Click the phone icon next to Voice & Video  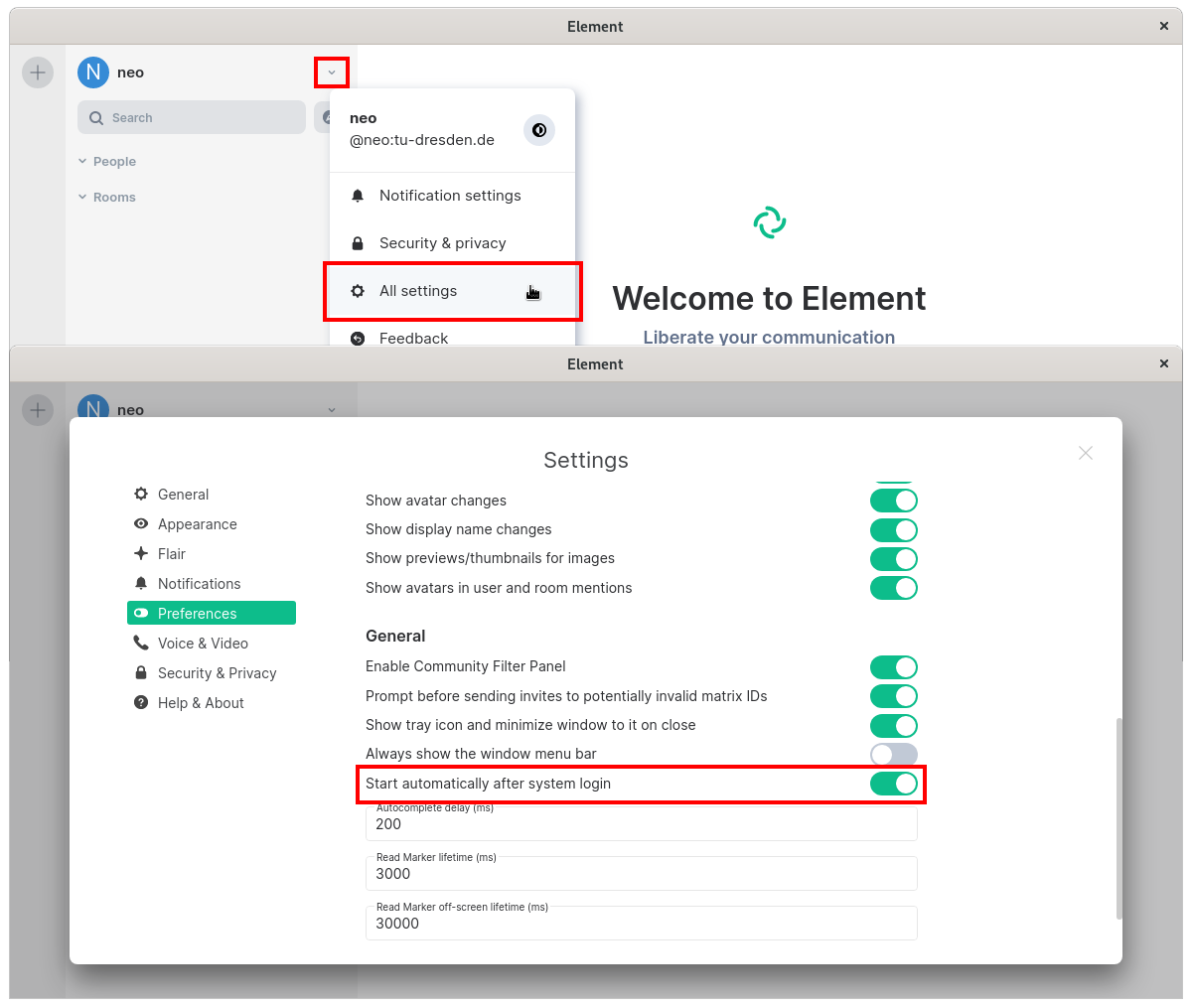coord(141,644)
